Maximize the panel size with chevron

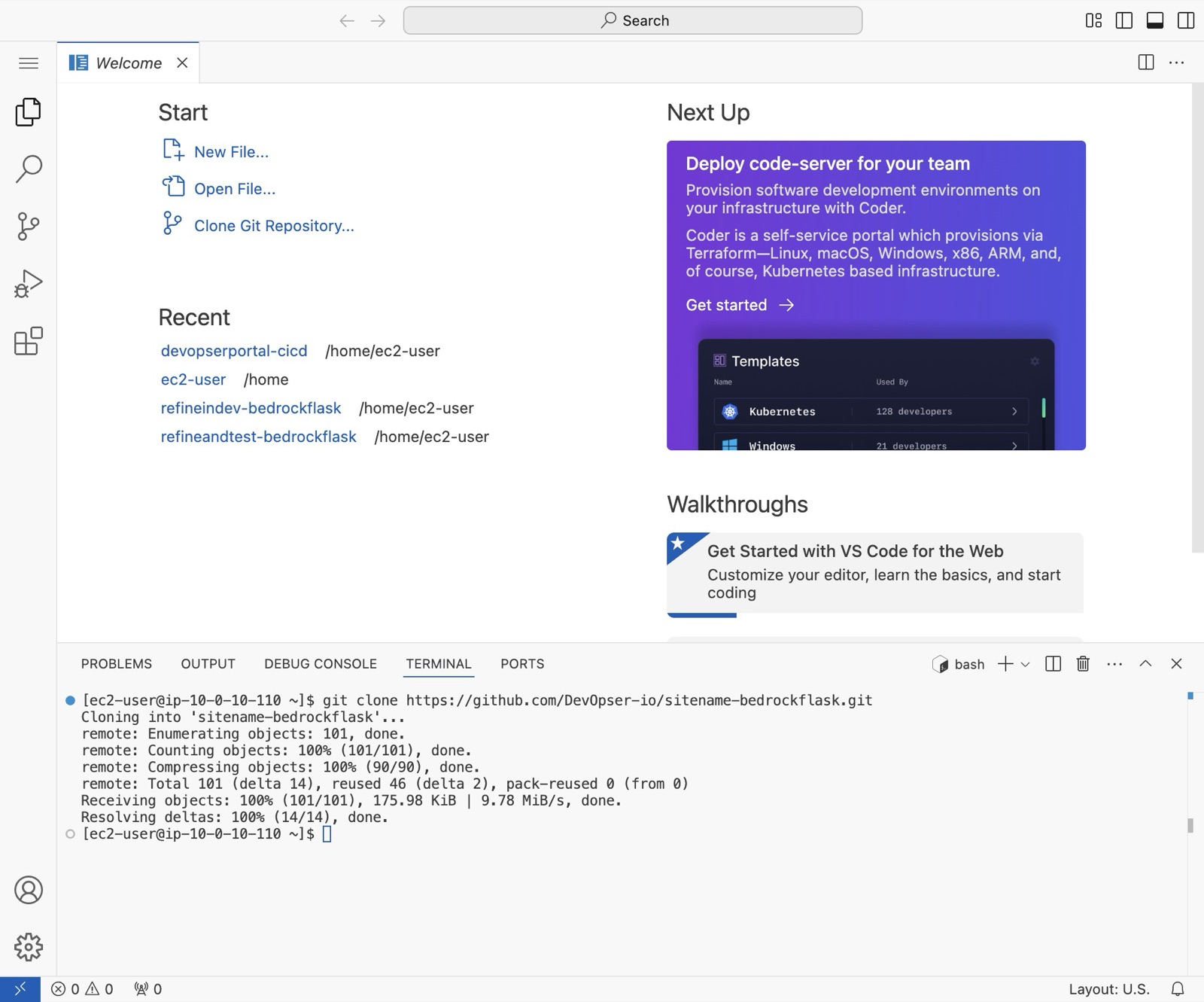coord(1145,663)
